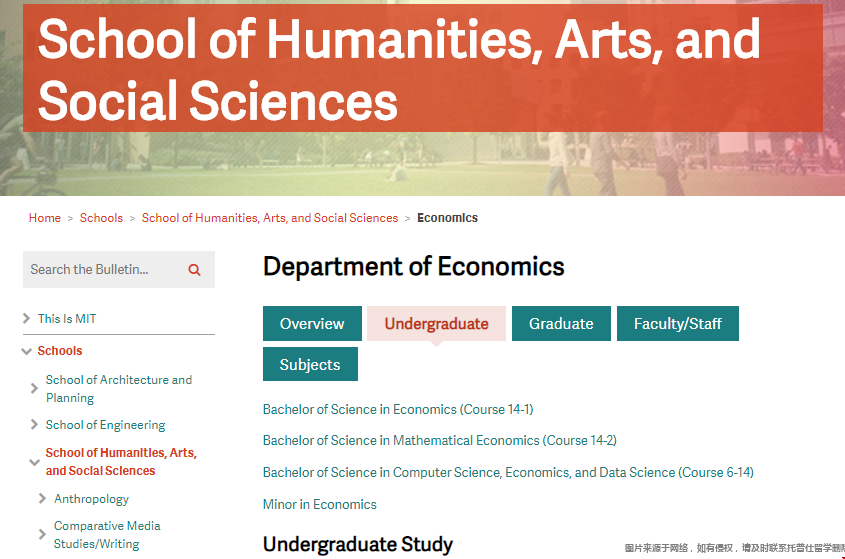Expand School of Engineering chevron
This screenshot has height=559, width=845.
point(35,425)
